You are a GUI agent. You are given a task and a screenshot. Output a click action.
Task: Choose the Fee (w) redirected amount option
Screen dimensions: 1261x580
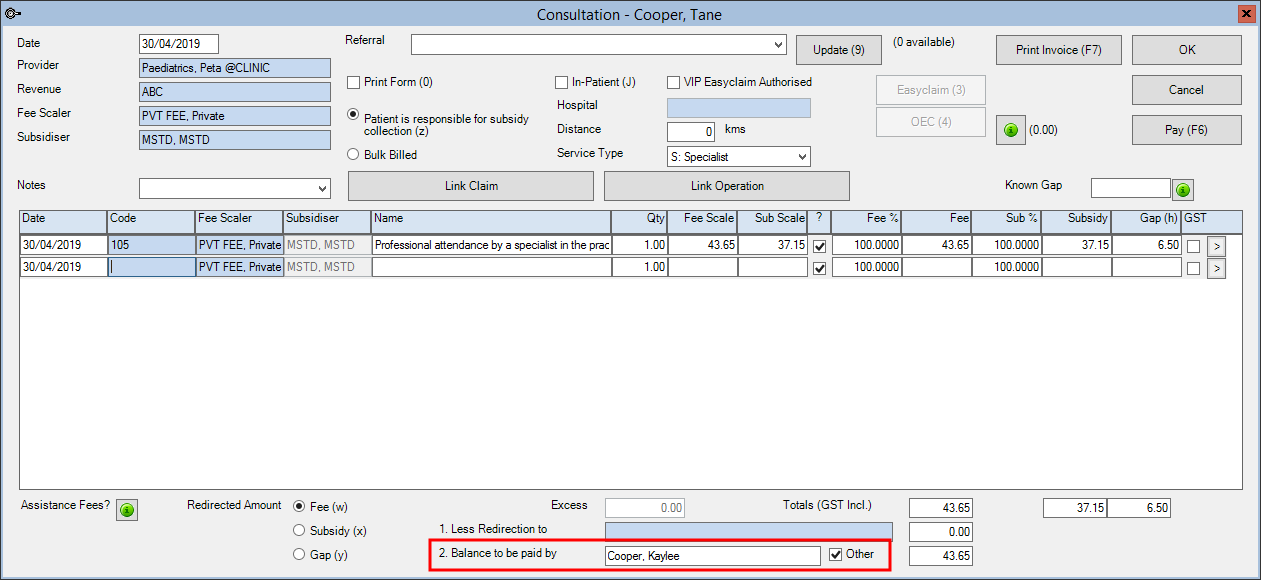(x=299, y=506)
